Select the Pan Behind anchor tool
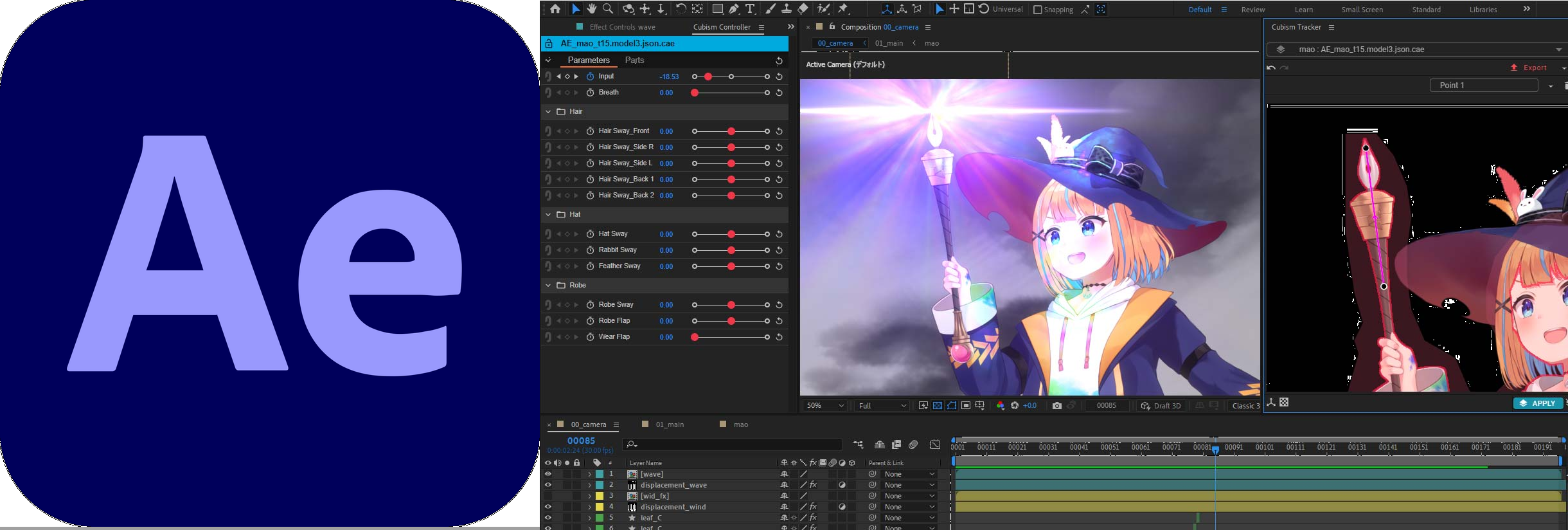Image resolution: width=1568 pixels, height=530 pixels. pos(697,9)
